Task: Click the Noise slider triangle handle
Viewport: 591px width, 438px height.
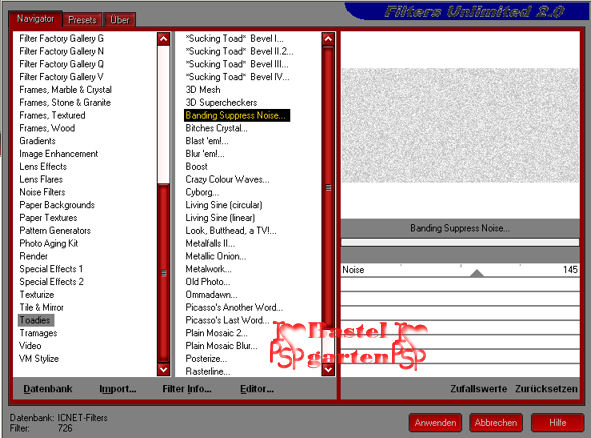Action: (x=477, y=273)
